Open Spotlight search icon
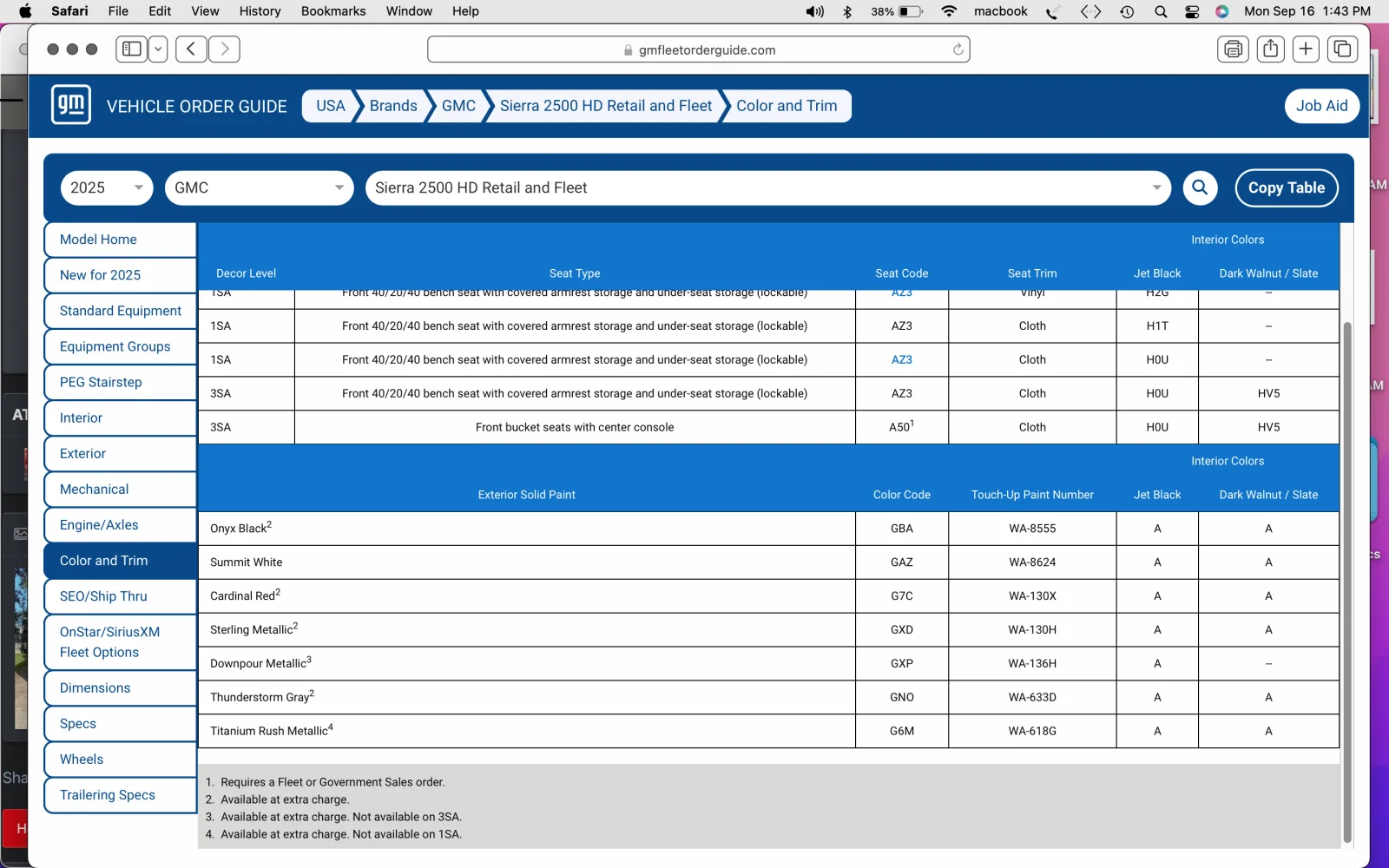The width and height of the screenshot is (1389, 868). tap(1161, 11)
